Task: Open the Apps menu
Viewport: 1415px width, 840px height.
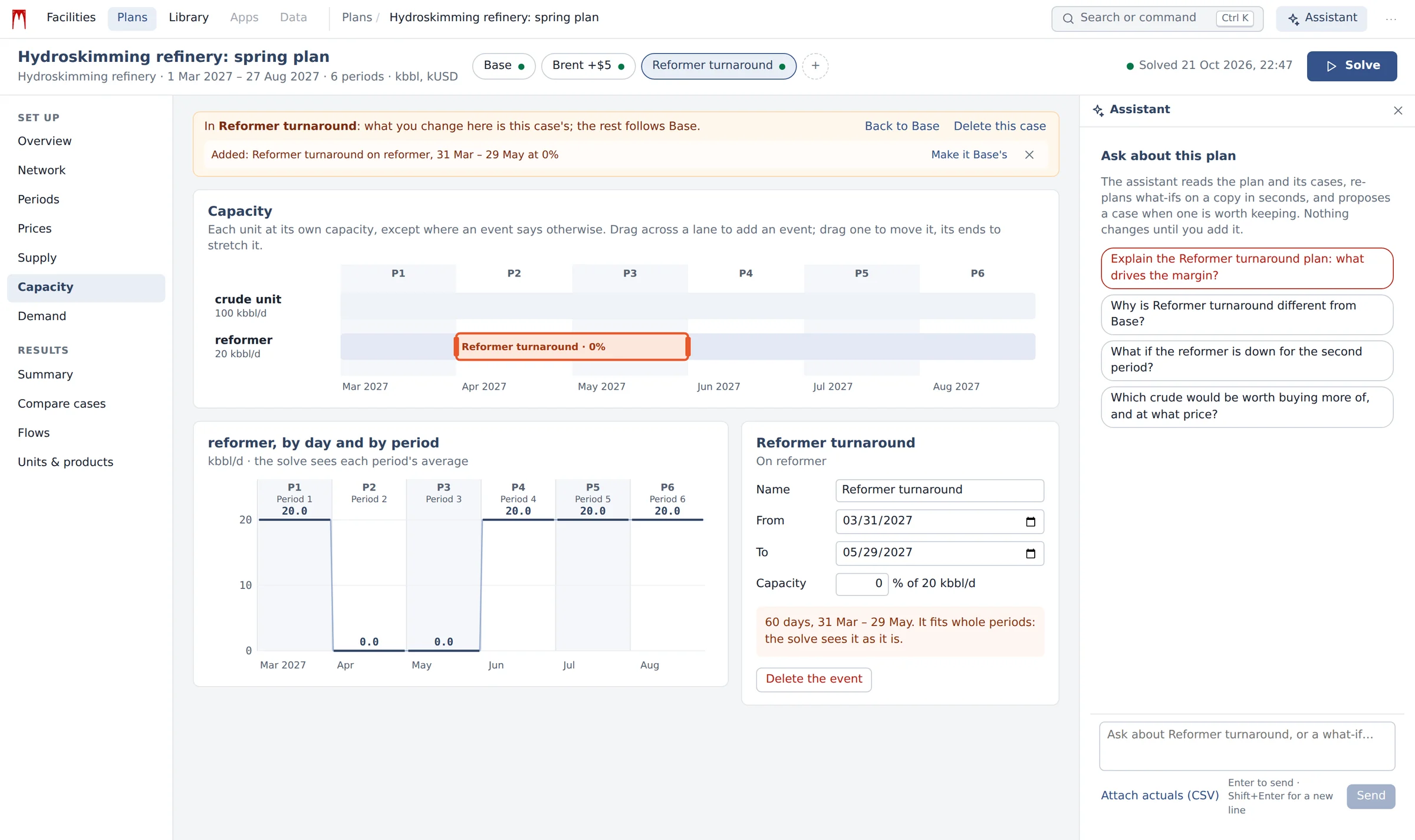Action: [244, 18]
